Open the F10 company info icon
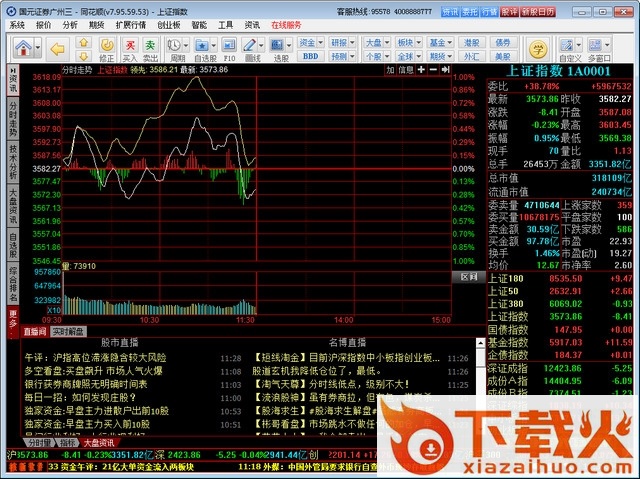The height and width of the screenshot is (479, 640). pyautogui.click(x=229, y=49)
